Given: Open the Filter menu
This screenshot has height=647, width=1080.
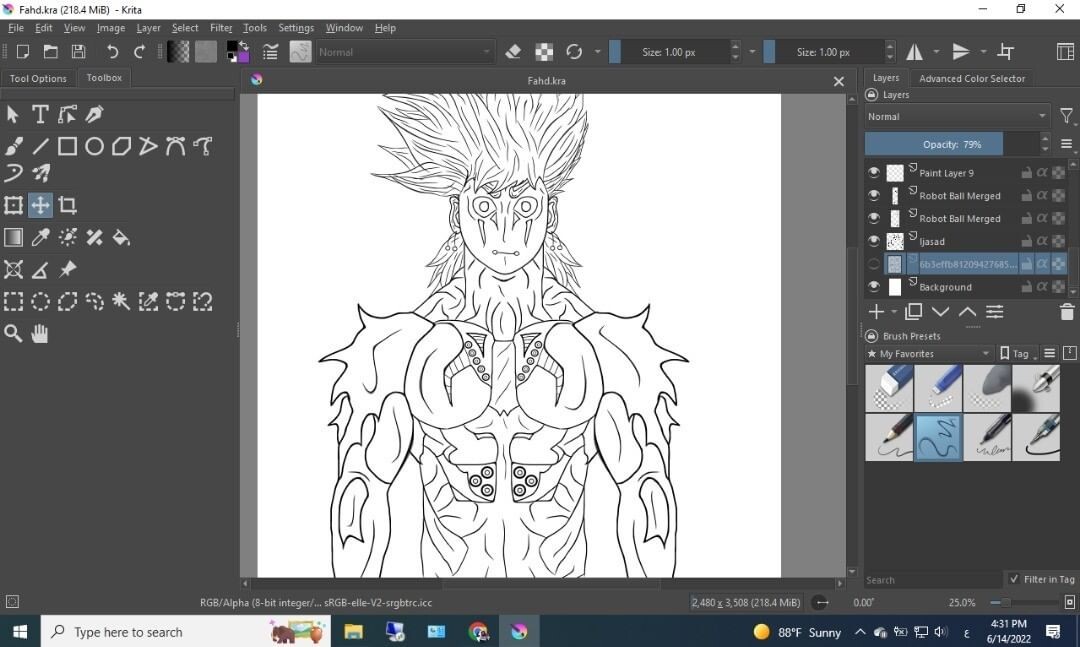Looking at the screenshot, I should [x=220, y=27].
